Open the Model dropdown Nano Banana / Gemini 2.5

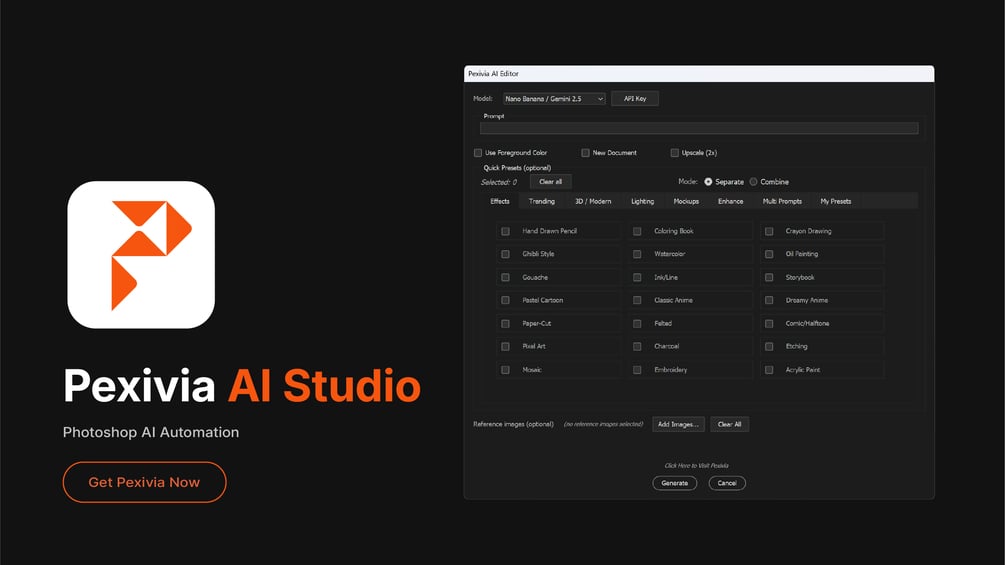[554, 99]
